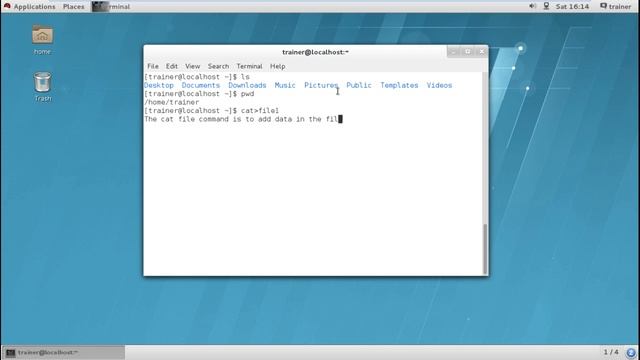Open the trainer user menu
640x360 pixels.
coord(616,7)
